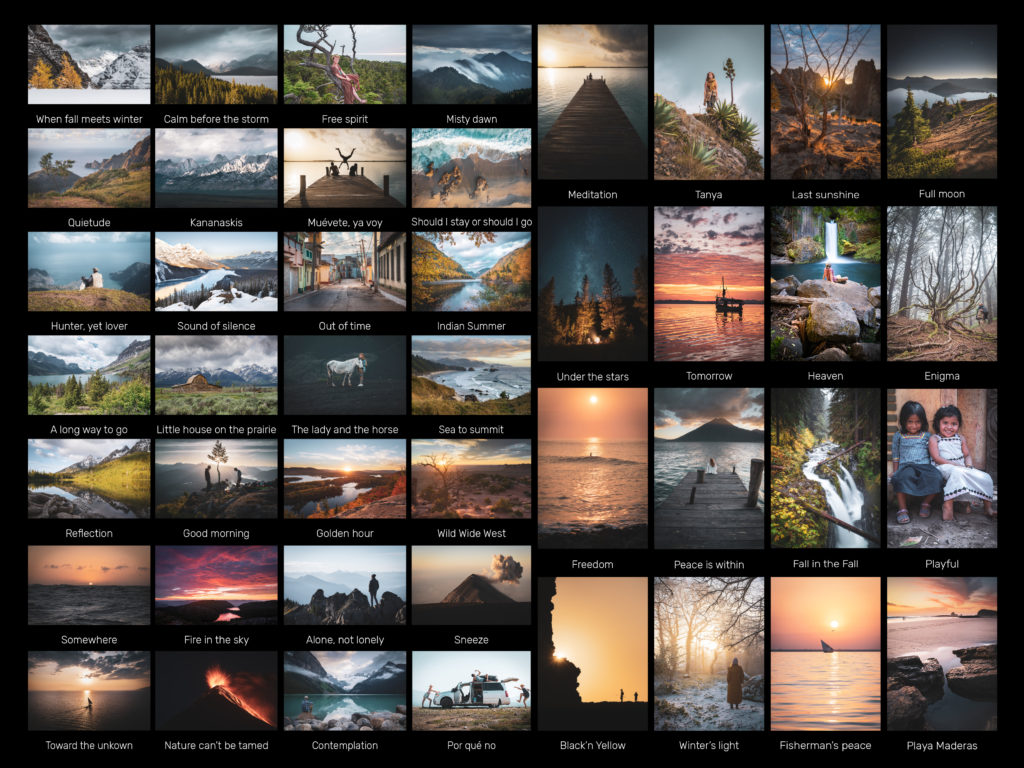Click the 'Tanya' caption label

coord(709,195)
